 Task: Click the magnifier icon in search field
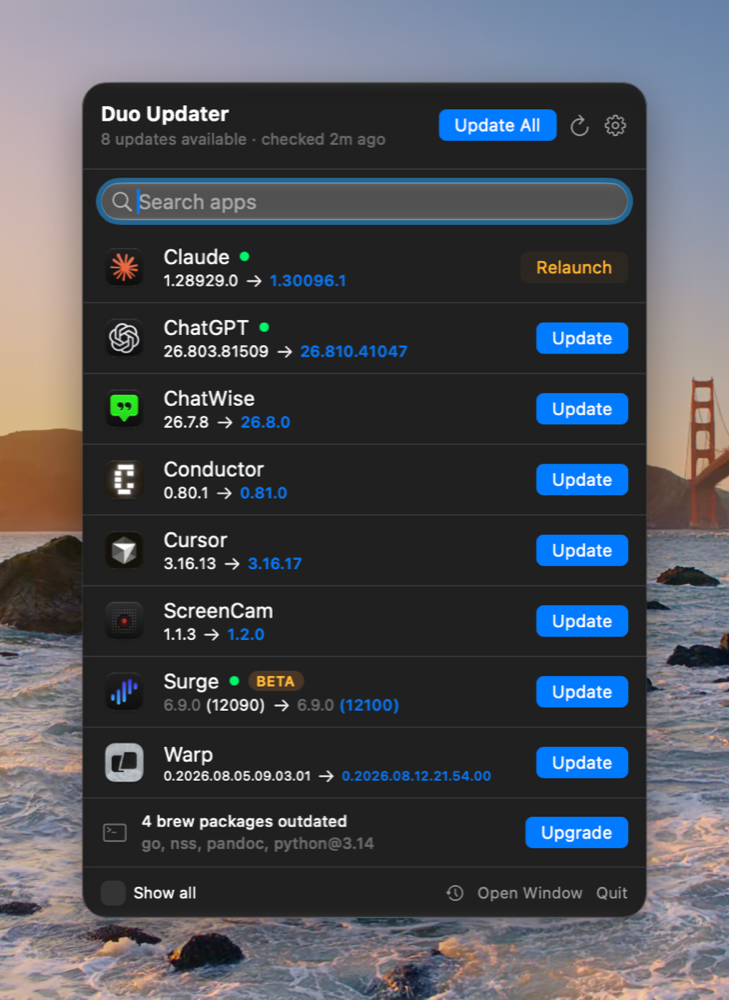click(121, 202)
